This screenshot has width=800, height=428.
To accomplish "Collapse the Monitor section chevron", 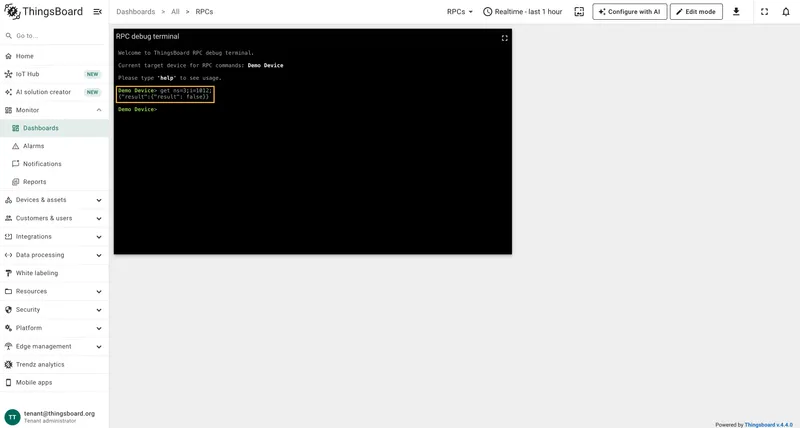I will pyautogui.click(x=99, y=110).
